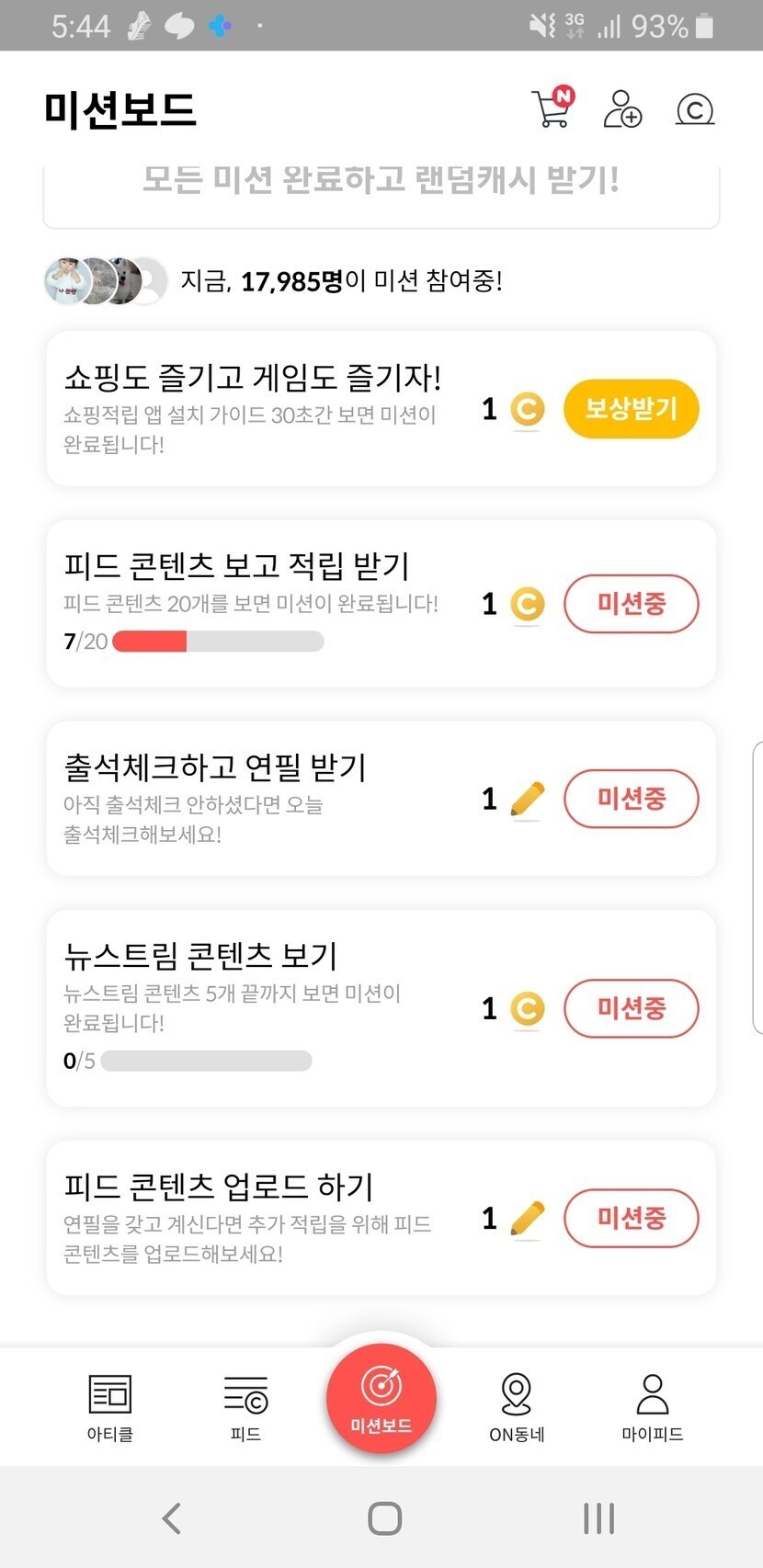The height and width of the screenshot is (1568, 763).
Task: Tap 미션중 for 피드 콘텐츠 보고 적립 받기
Action: tap(631, 604)
